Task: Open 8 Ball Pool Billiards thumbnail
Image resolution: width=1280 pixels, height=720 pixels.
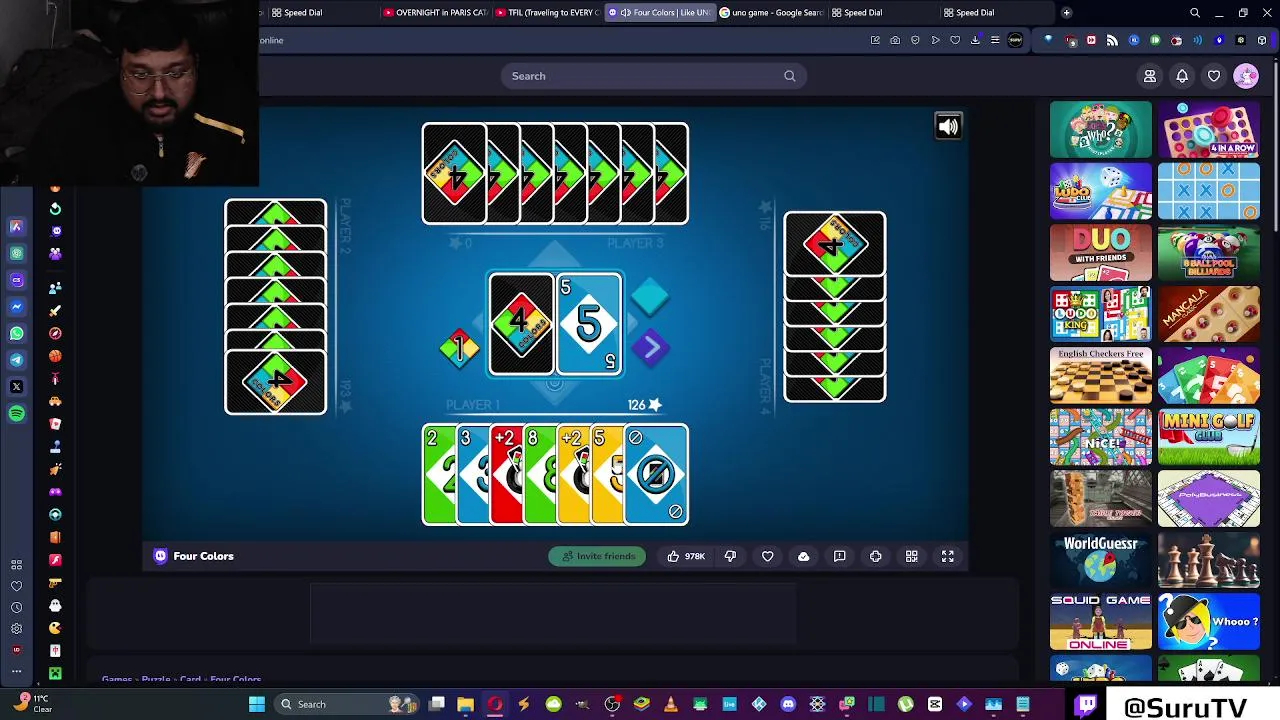Action: coord(1209,253)
